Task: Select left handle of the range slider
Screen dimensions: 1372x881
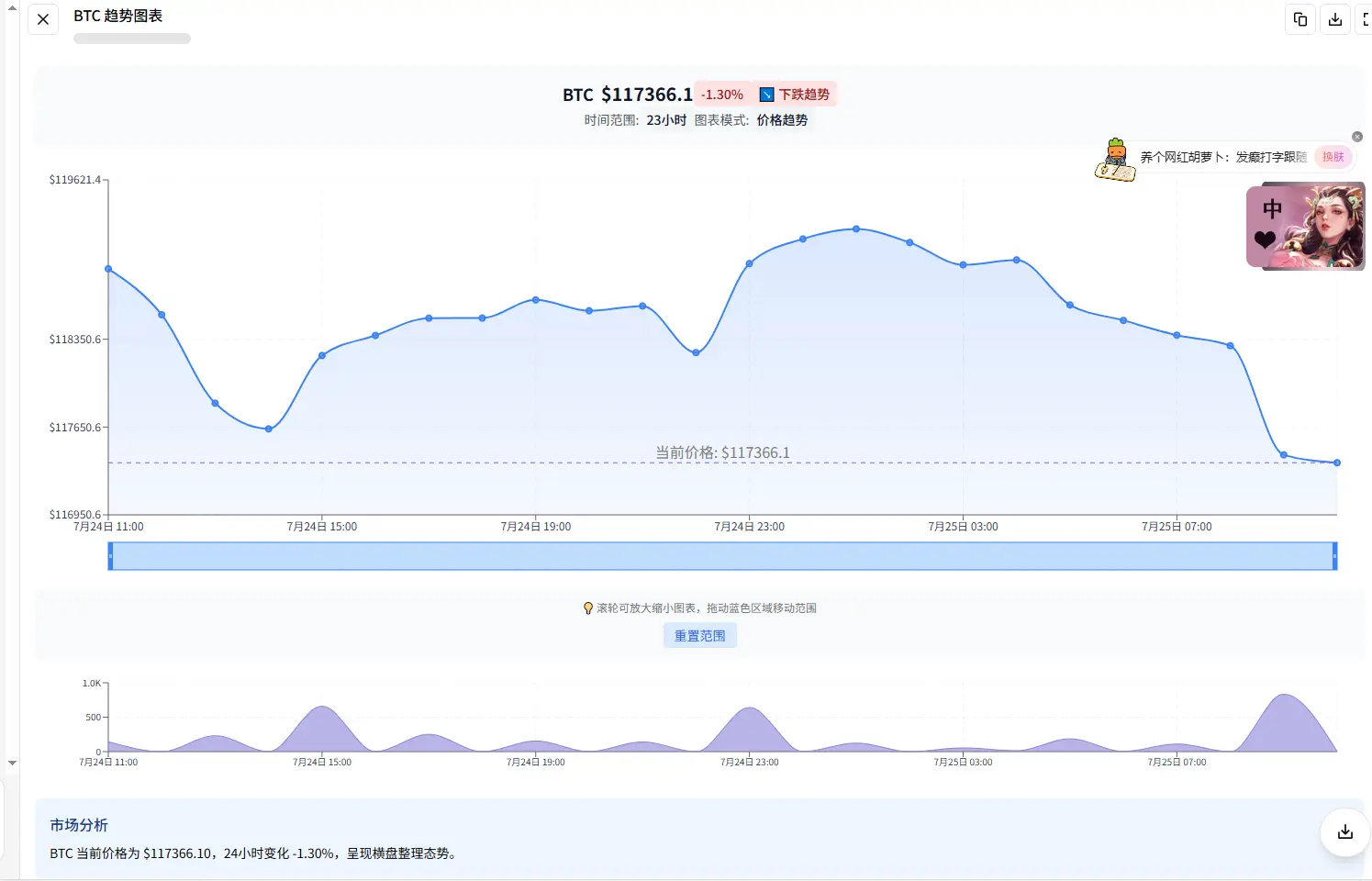Action: point(110,556)
